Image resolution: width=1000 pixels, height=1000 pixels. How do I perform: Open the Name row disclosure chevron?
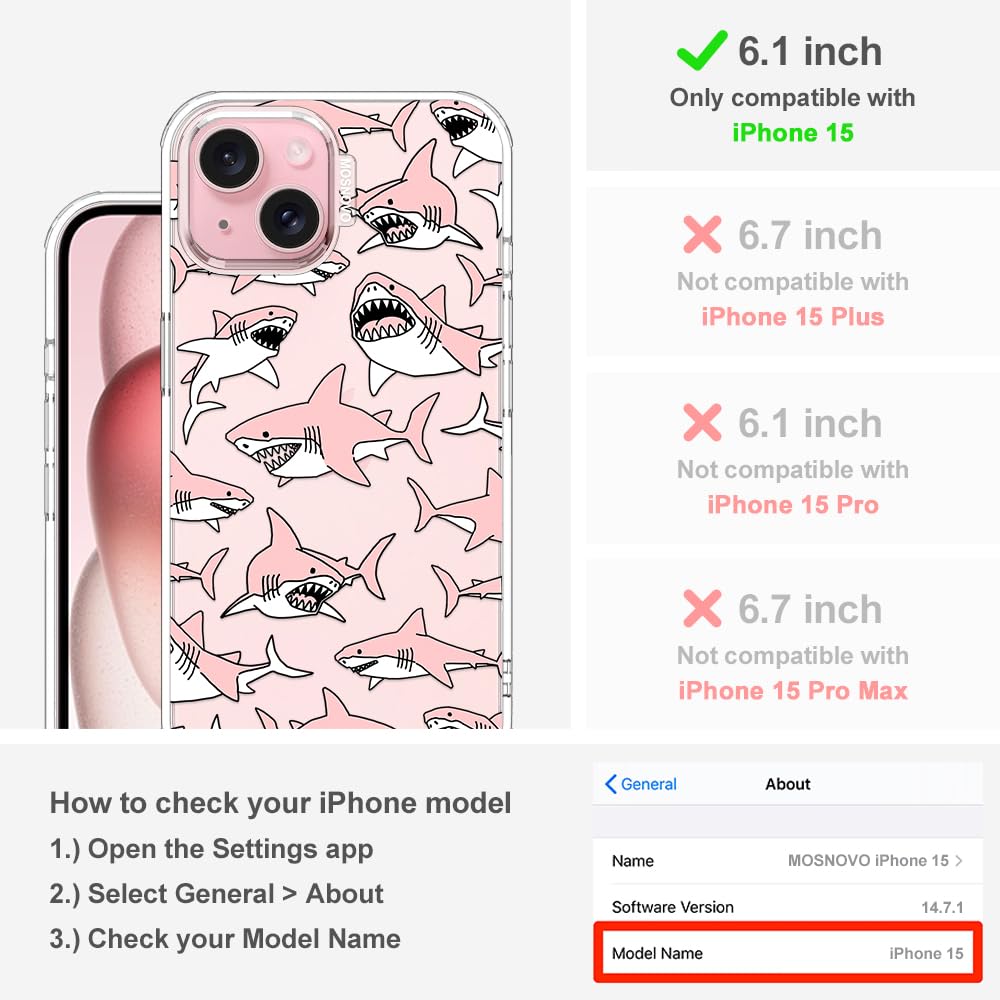[x=959, y=860]
